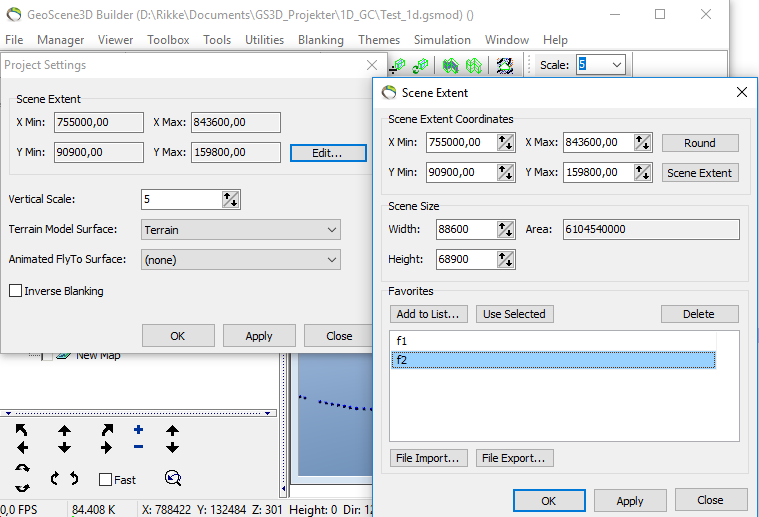Open the File menu
Viewport: 759px width, 517px height.
(x=14, y=40)
